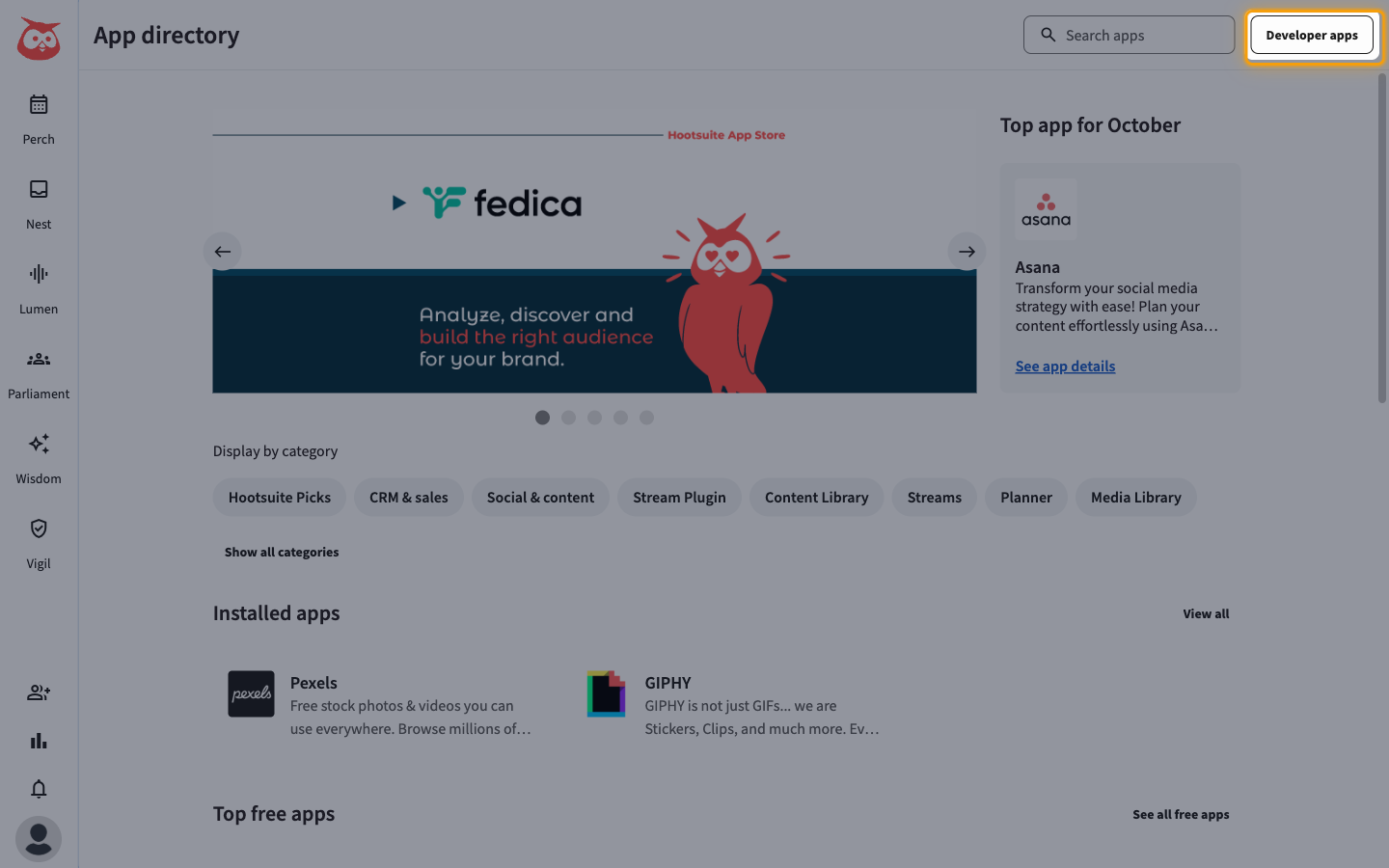Expand Show all categories

pos(282,552)
